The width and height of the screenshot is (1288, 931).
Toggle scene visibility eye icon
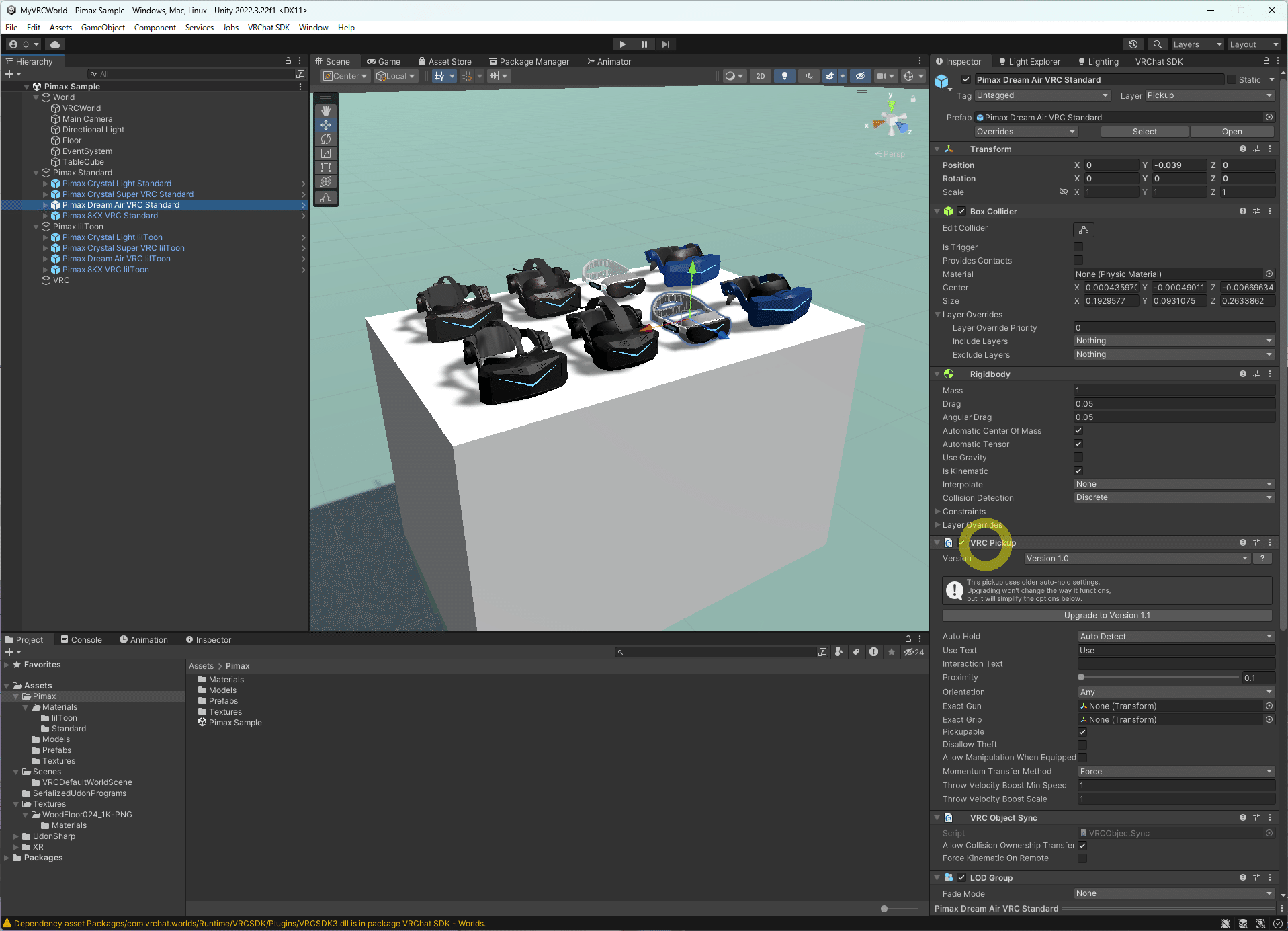[x=860, y=76]
